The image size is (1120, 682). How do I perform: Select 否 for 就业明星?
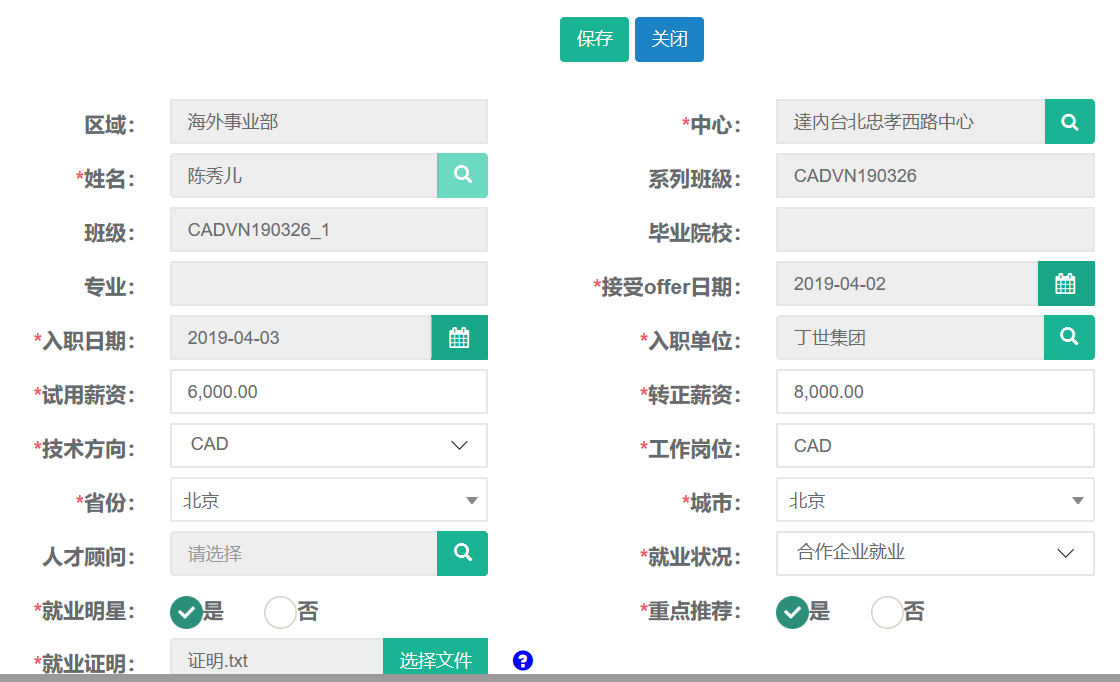pos(280,612)
